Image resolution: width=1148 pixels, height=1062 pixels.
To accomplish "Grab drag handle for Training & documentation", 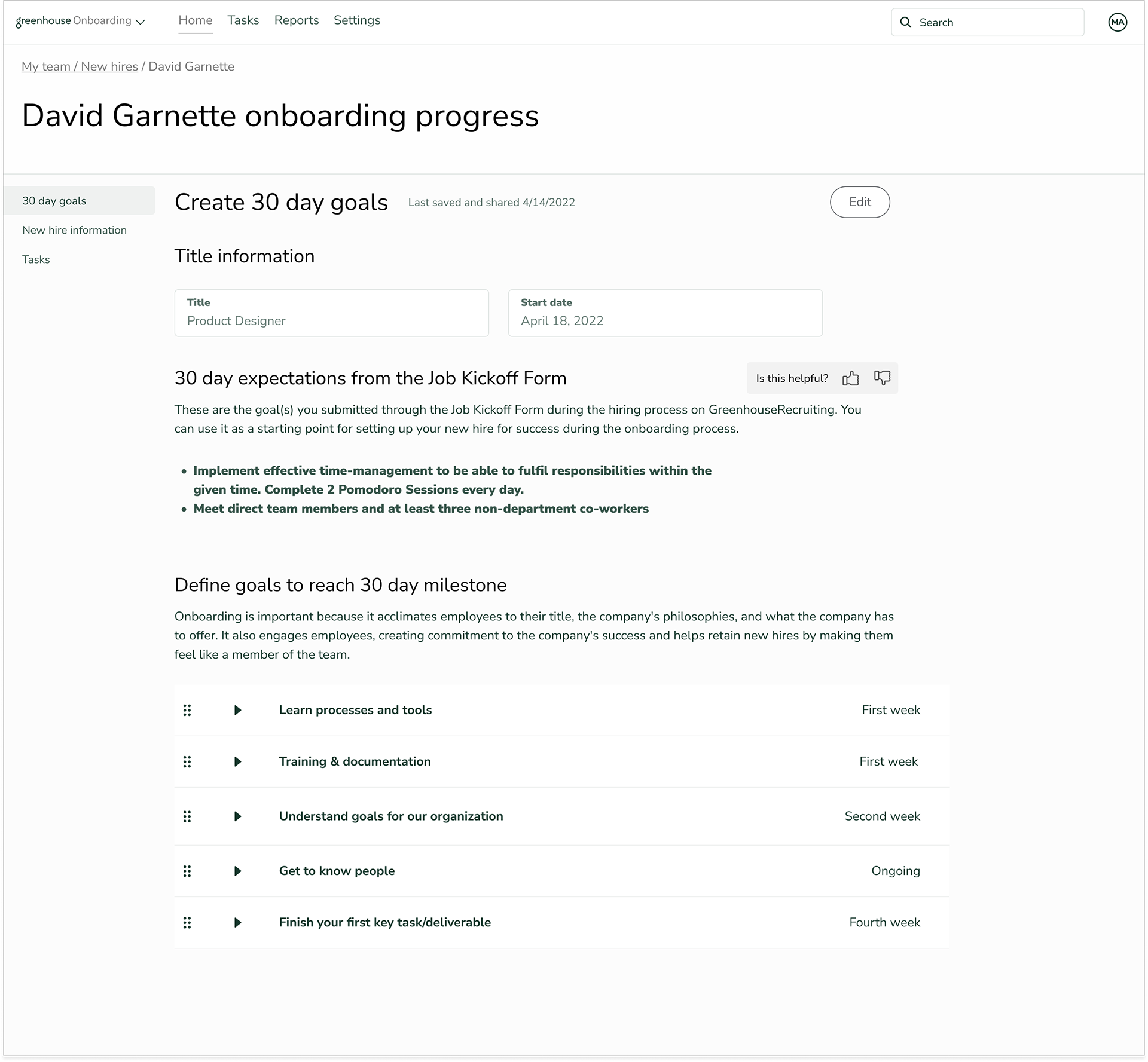I will click(x=187, y=761).
